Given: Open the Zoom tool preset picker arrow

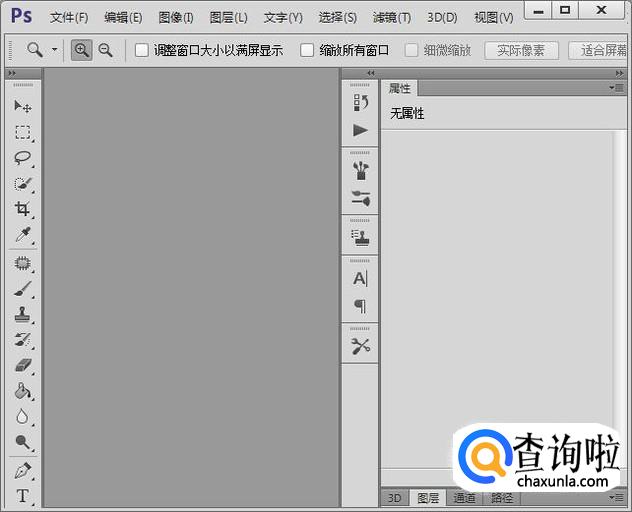Looking at the screenshot, I should pos(54,50).
